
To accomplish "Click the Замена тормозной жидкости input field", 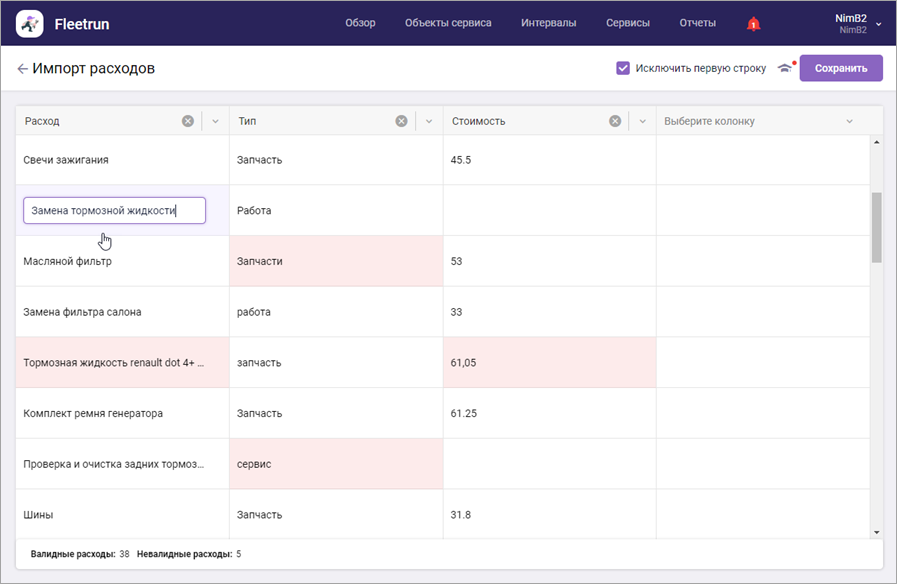I will [114, 211].
